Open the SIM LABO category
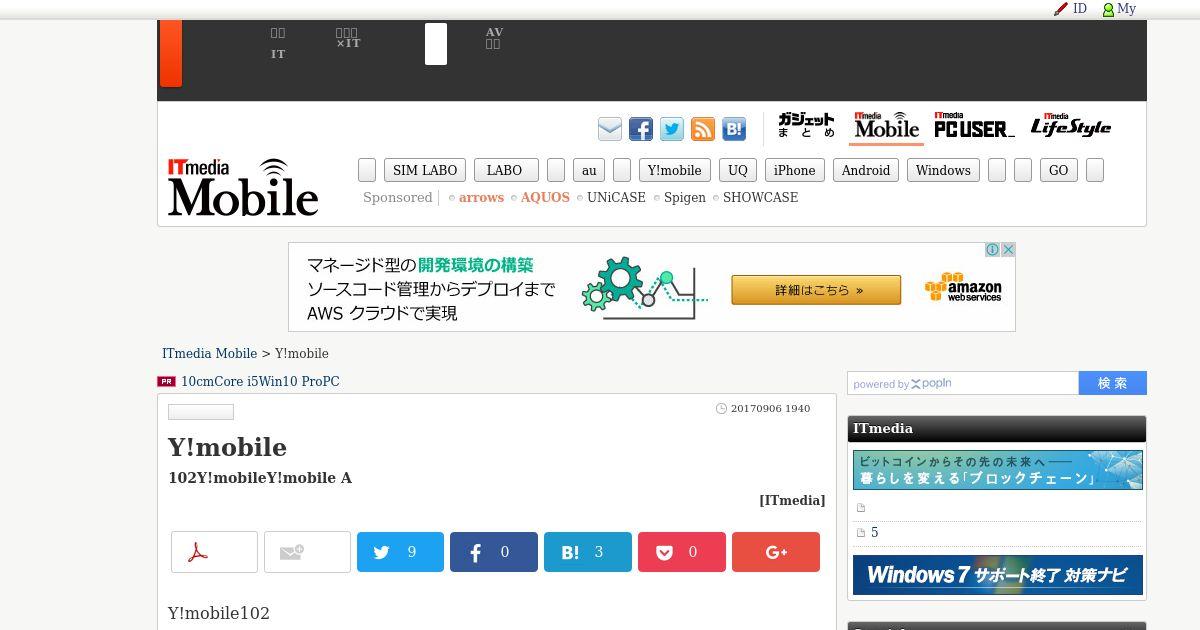Image resolution: width=1200 pixels, height=630 pixels. coord(425,170)
